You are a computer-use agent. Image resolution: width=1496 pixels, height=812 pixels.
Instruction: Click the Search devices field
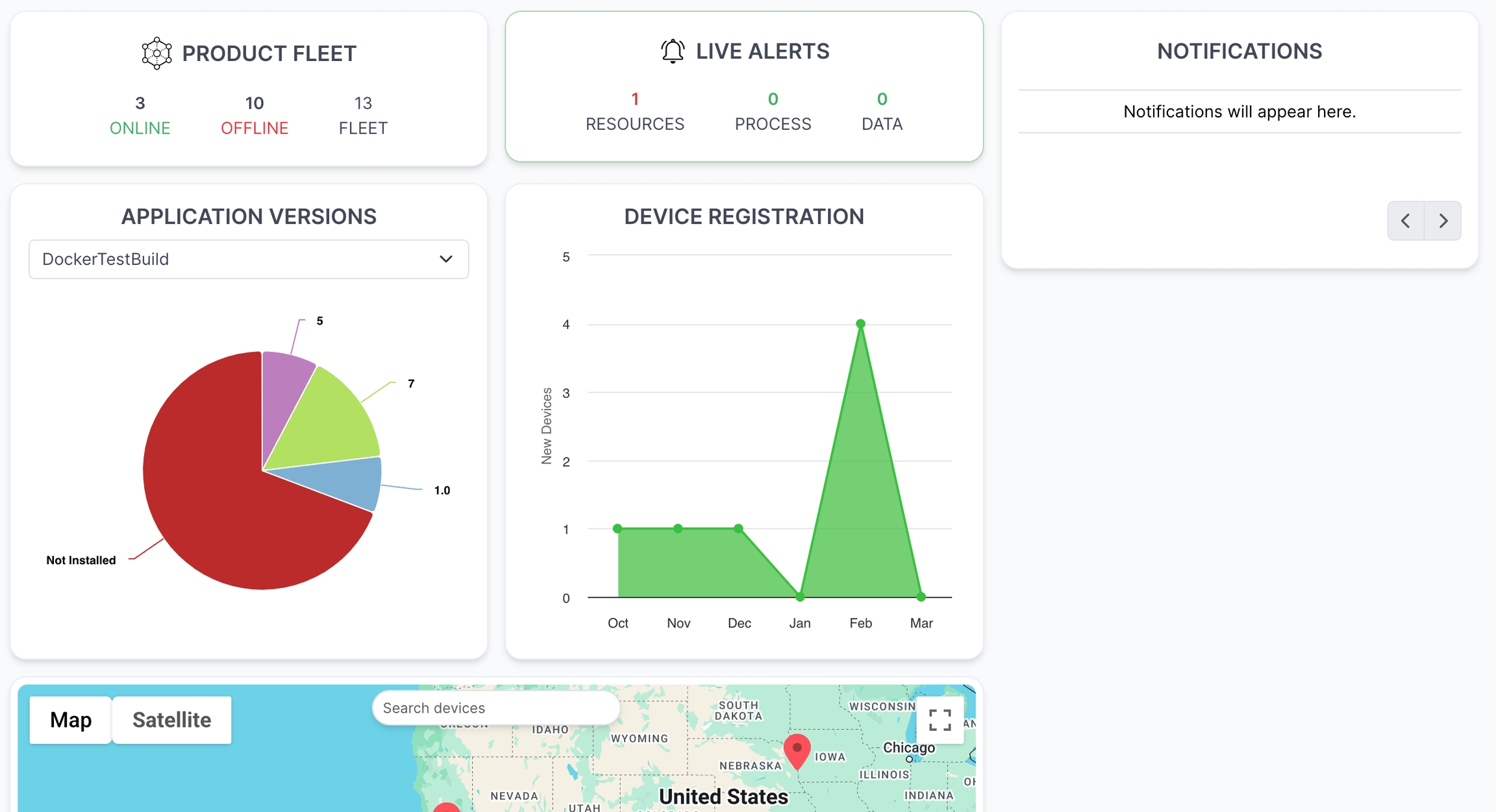click(x=495, y=707)
